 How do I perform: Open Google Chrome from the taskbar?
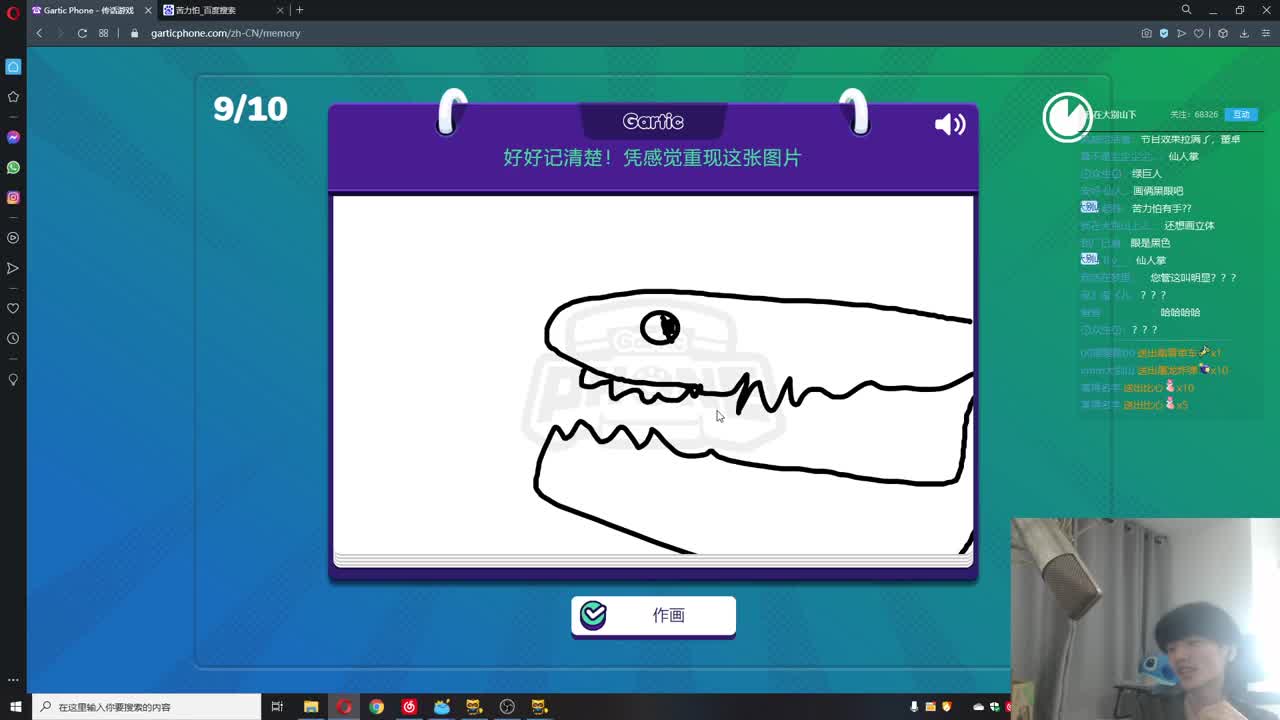(x=377, y=706)
